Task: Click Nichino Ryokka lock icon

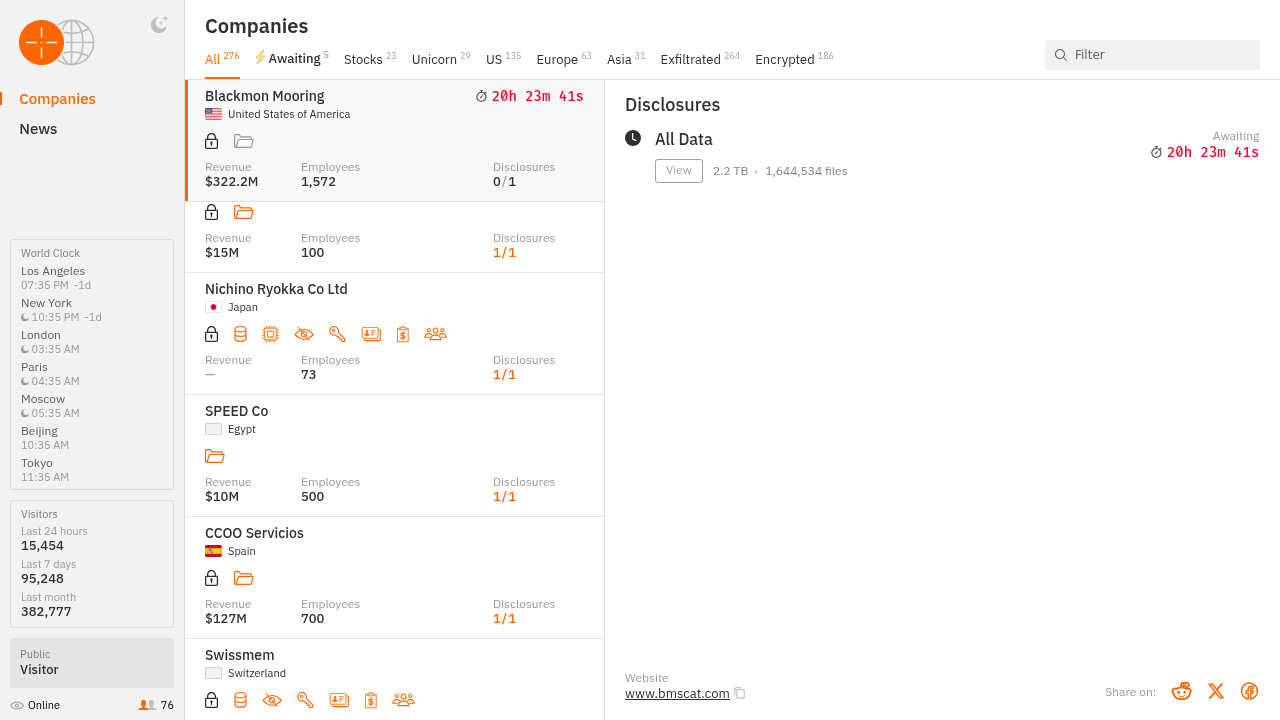Action: (211, 334)
